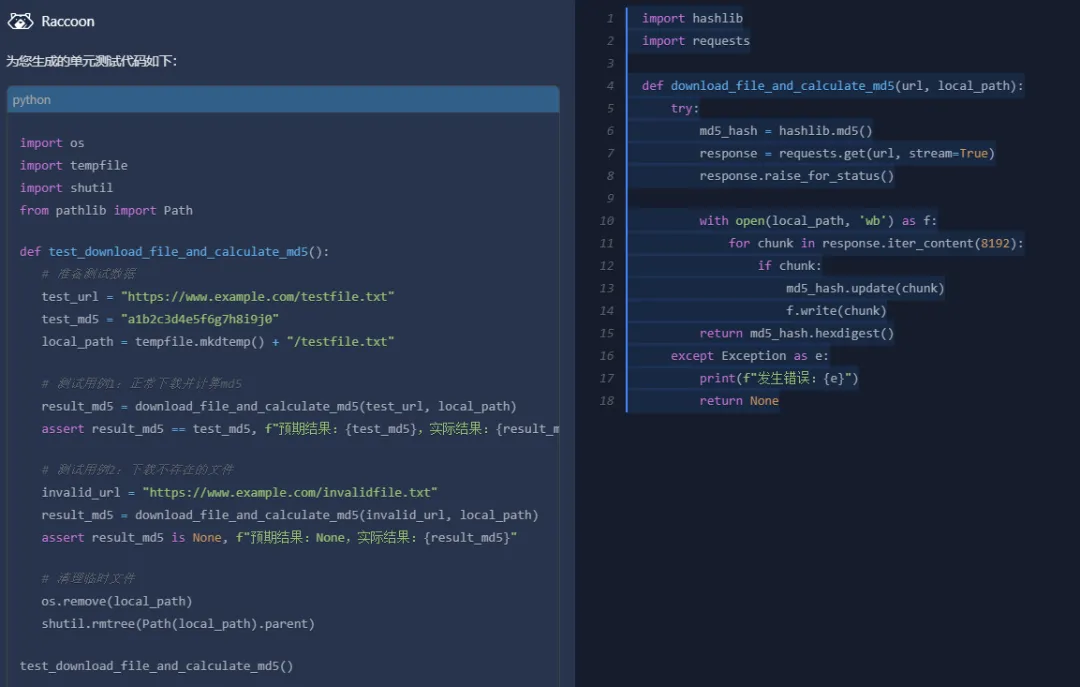
Task: Click 'os.remove(local_path)' in the test code
Action: (x=116, y=602)
